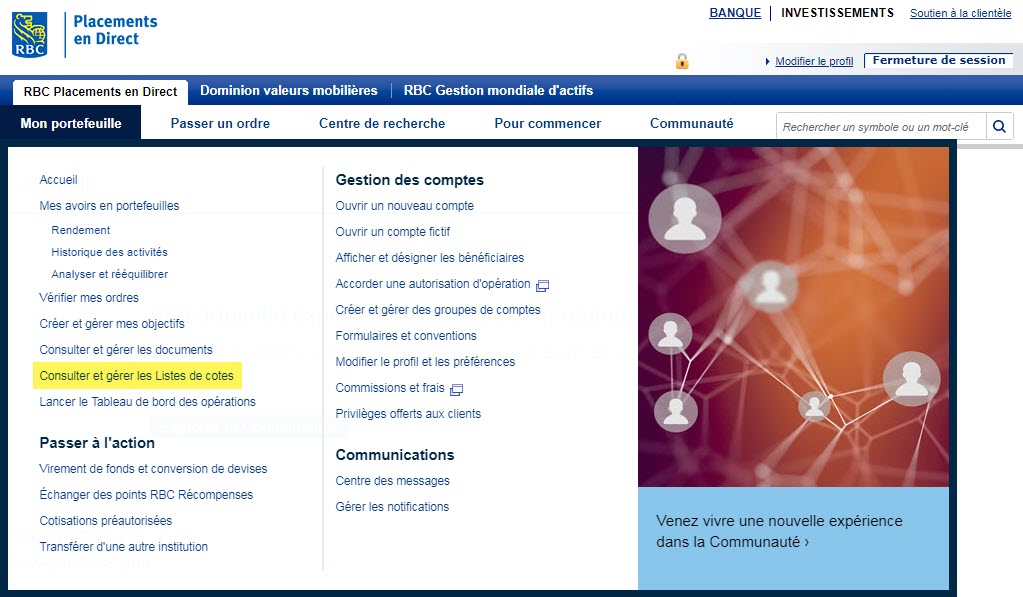Open Virement de fonds et conversion de devises

coord(153,469)
